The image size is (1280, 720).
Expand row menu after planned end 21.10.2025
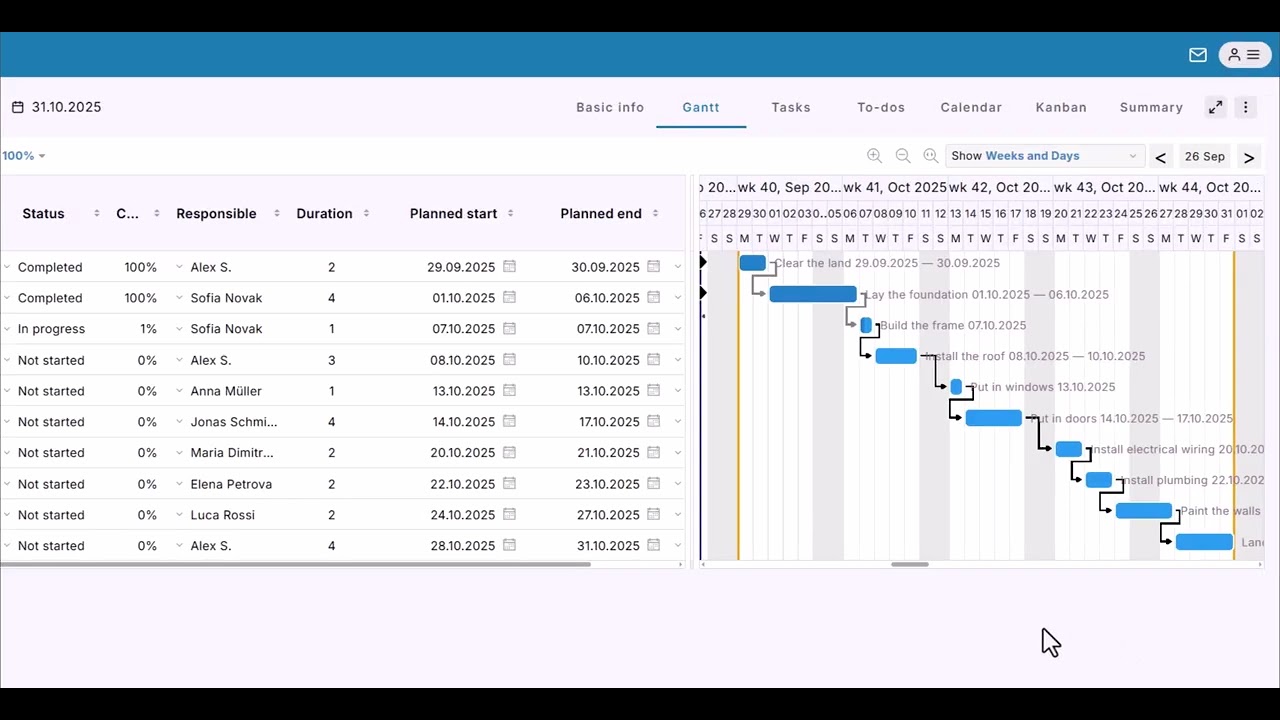(x=677, y=453)
